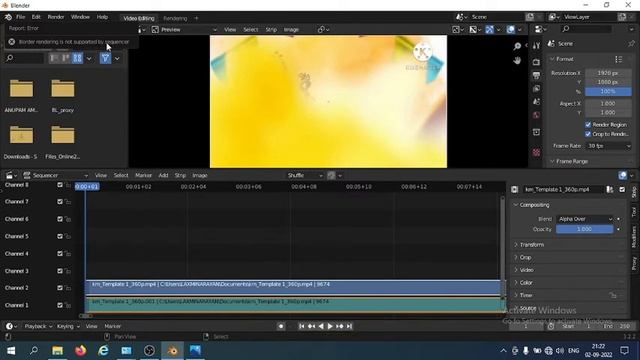Click the Blender logo menu icon

coord(8,17)
